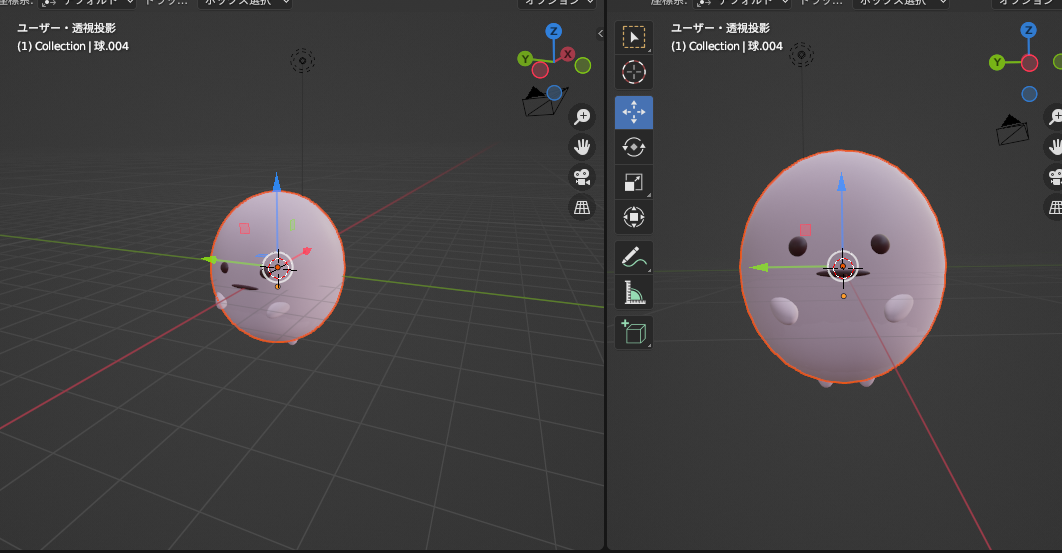Click the blue Z move arrow in right viewport
This screenshot has height=553, width=1062.
point(841,182)
